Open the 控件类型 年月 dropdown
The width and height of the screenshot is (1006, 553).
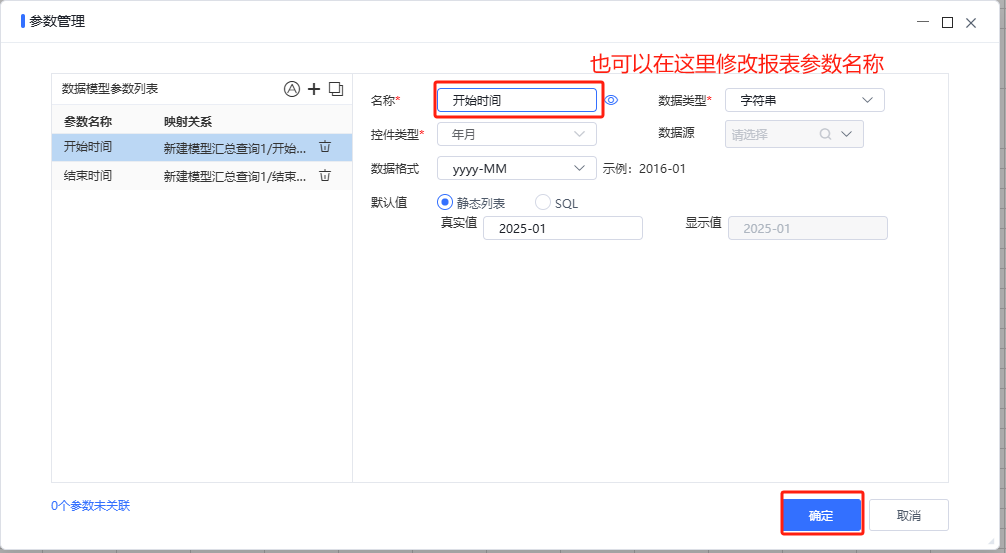tap(516, 134)
